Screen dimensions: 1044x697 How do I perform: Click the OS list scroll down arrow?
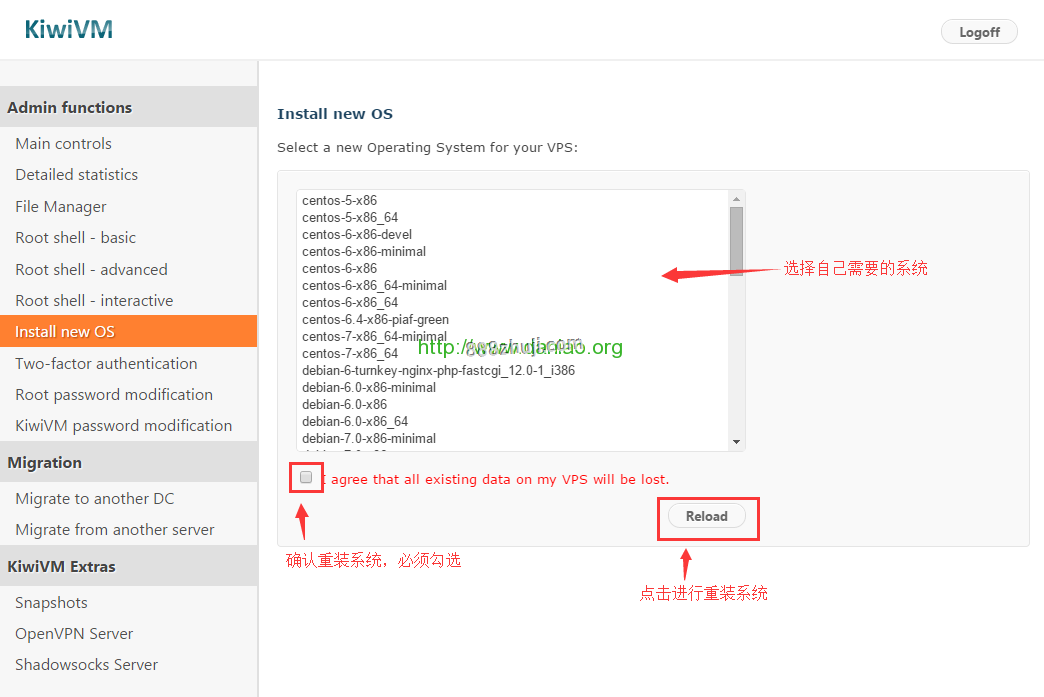[736, 441]
